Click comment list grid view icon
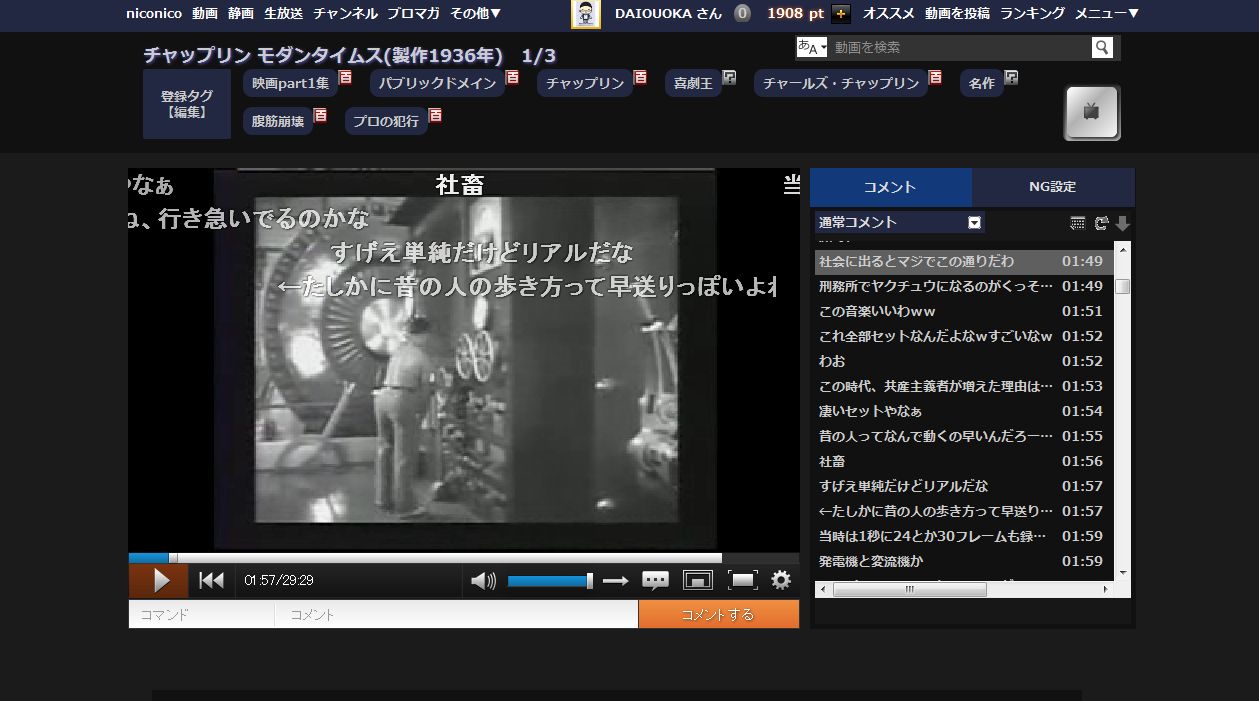 1077,223
